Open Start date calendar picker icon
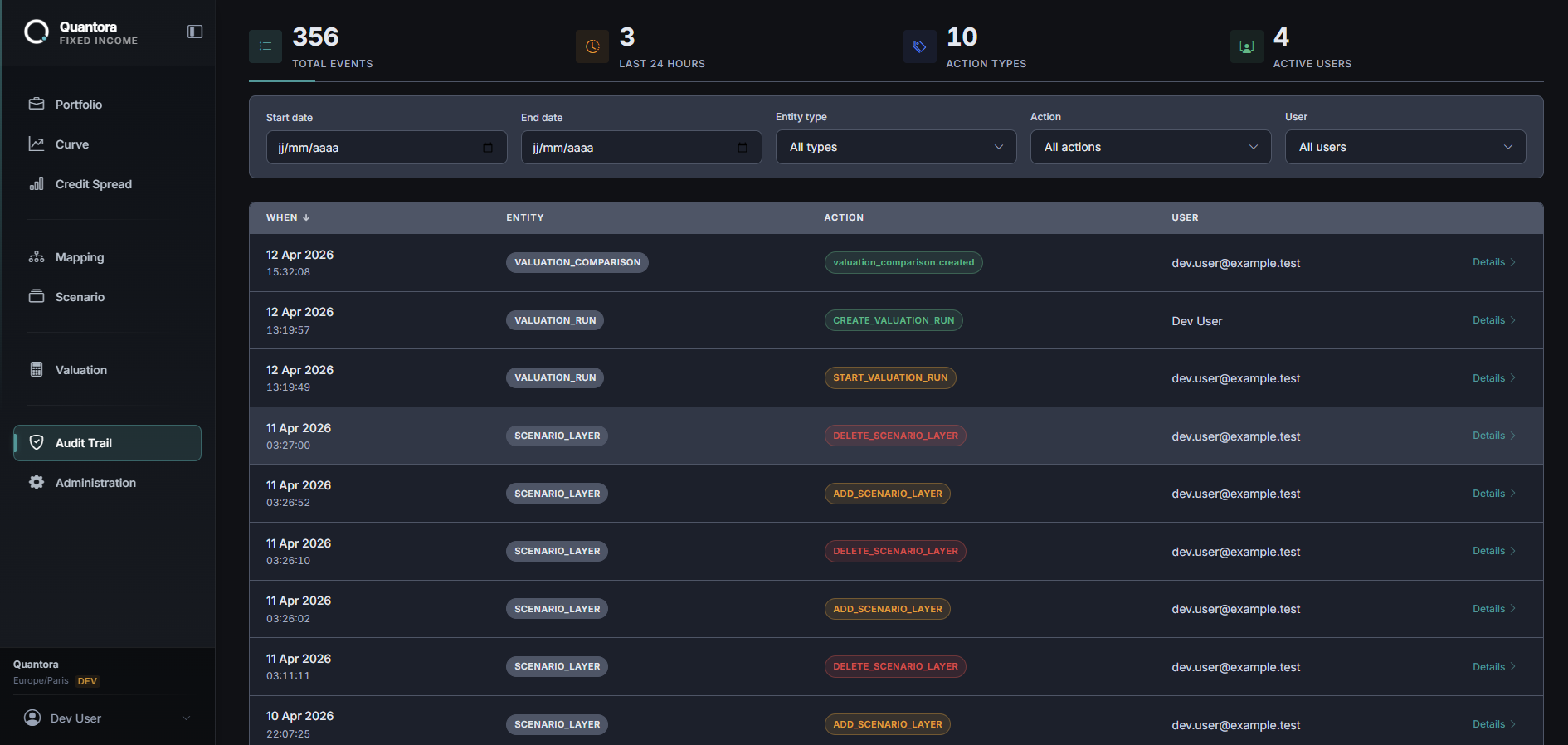Viewport: 1568px width, 745px height. [488, 148]
